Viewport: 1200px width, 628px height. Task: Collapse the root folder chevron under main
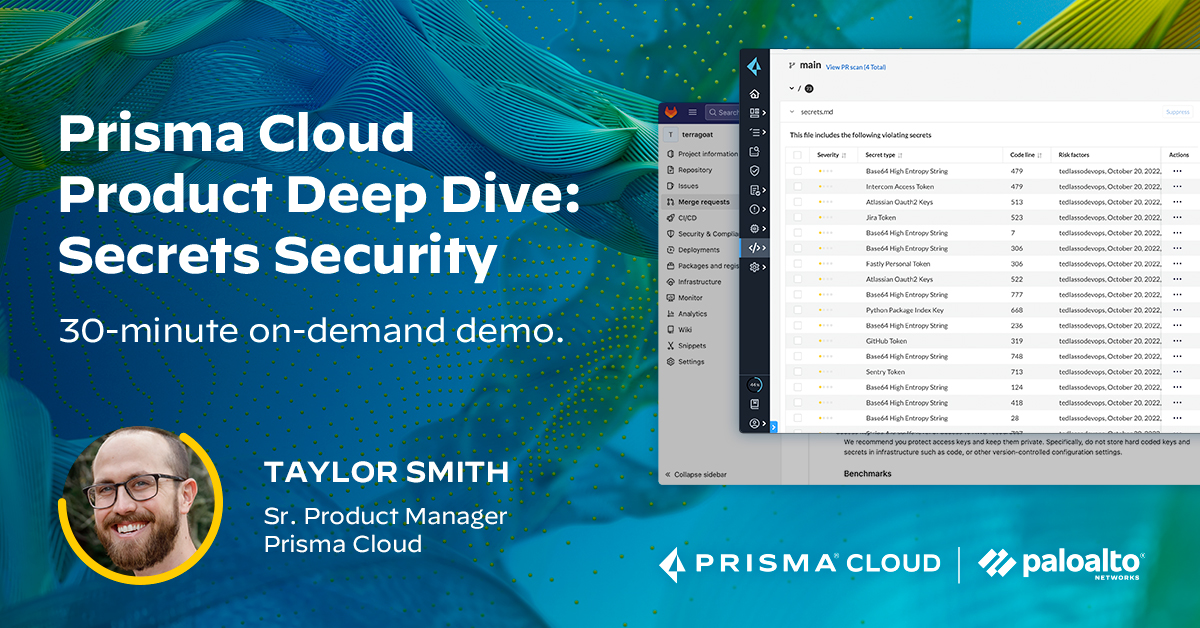click(x=791, y=88)
